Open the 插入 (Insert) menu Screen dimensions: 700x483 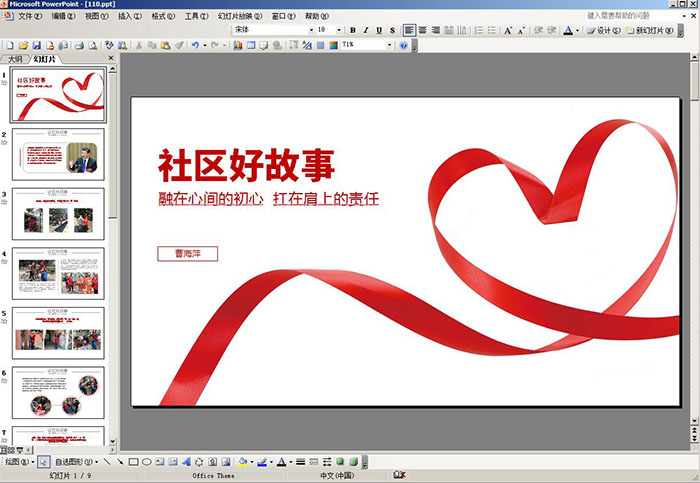point(128,17)
